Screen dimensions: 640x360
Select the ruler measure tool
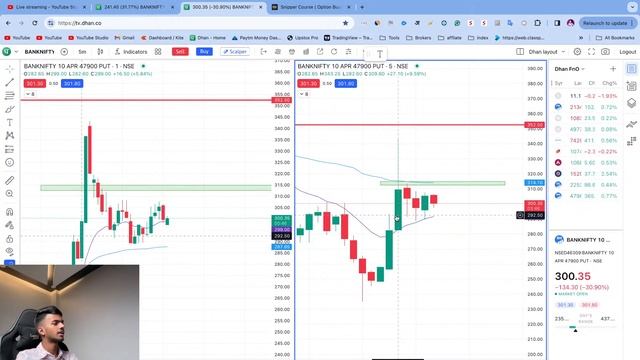[x=9, y=180]
